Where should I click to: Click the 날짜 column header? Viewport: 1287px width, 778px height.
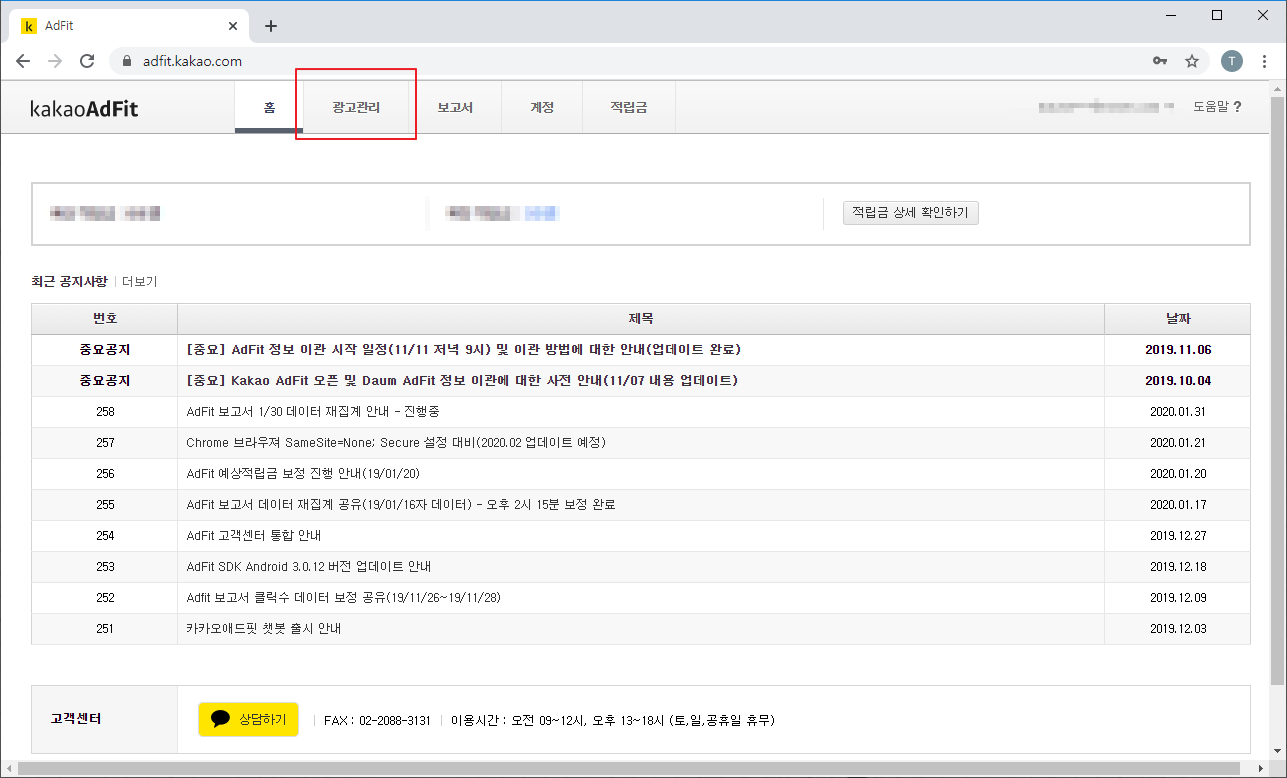(1178, 319)
